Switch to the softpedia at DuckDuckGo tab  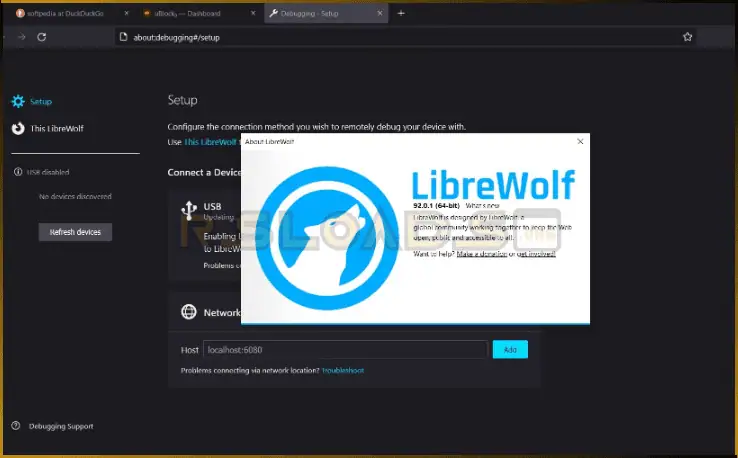(x=66, y=13)
